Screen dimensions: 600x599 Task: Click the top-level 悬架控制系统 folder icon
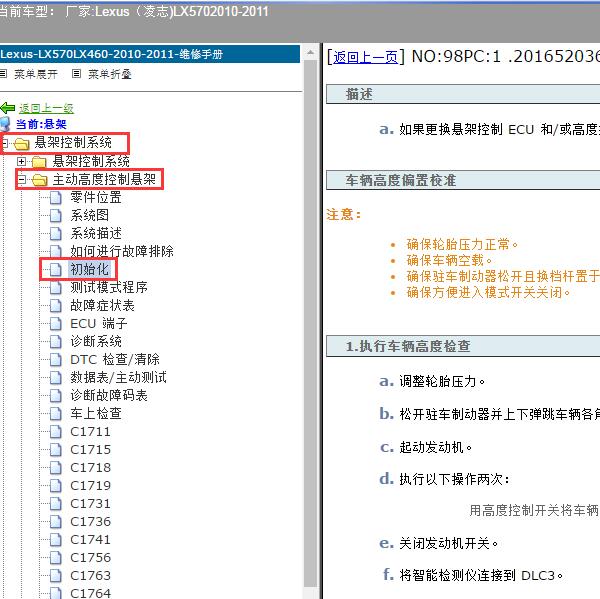[x=21, y=144]
